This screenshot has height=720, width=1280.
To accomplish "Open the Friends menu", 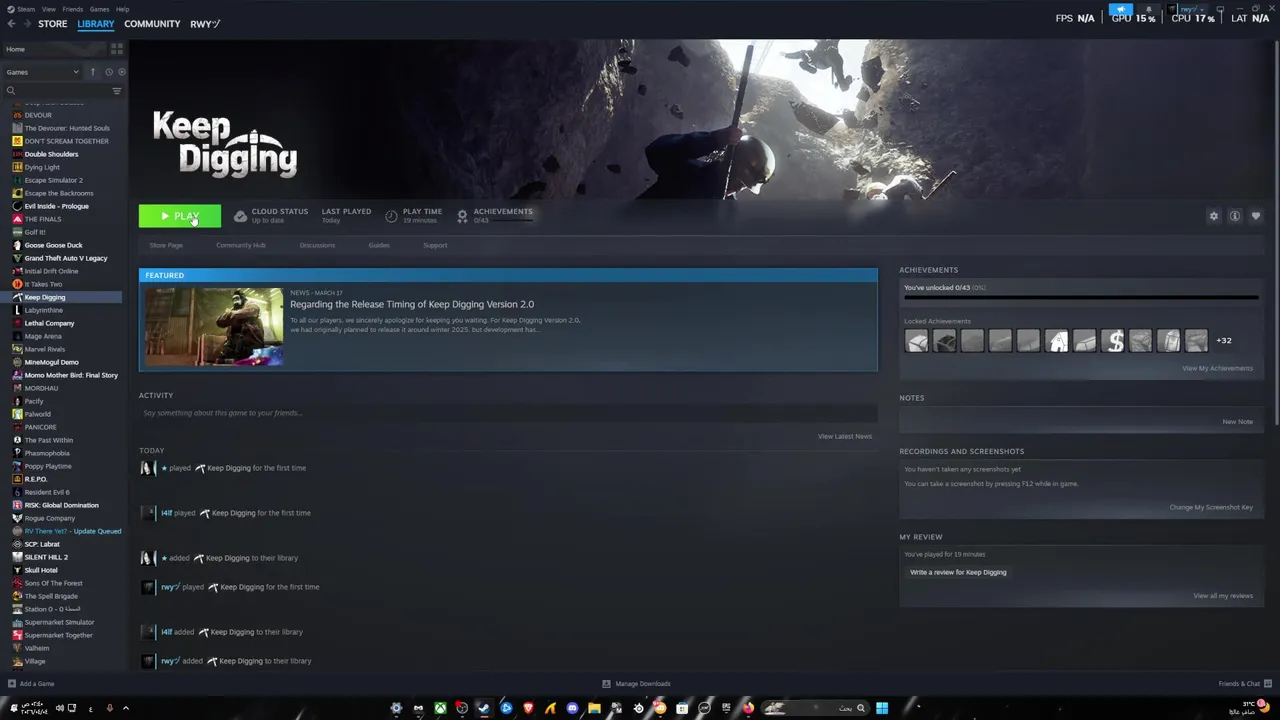I will click(x=73, y=9).
